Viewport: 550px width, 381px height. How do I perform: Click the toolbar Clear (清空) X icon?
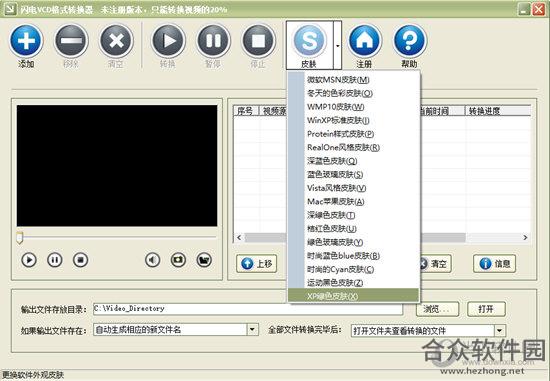[116, 41]
